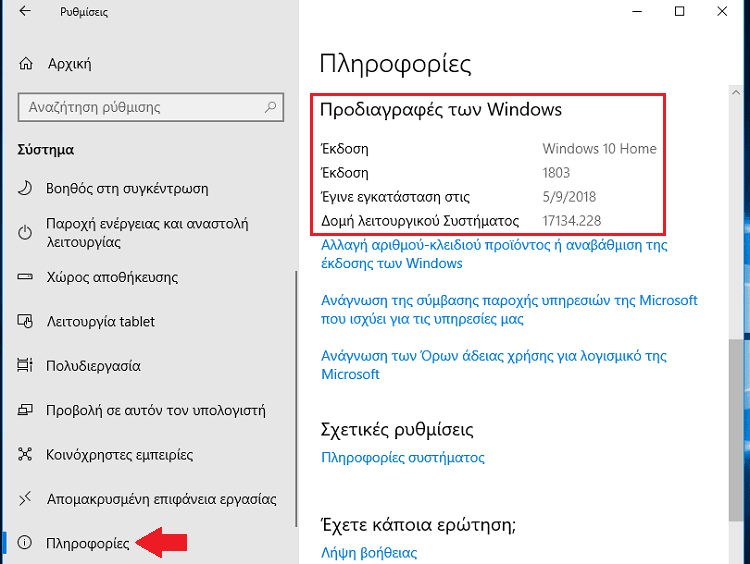Click Πληροφορίες συστήματος link
The height and width of the screenshot is (564, 750).
coord(403,457)
